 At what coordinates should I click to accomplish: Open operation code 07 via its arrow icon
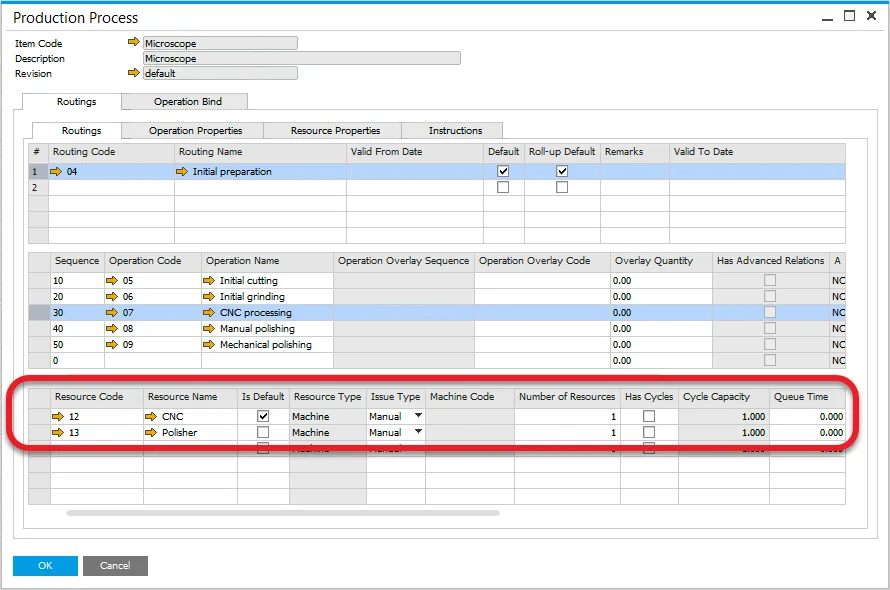(112, 313)
